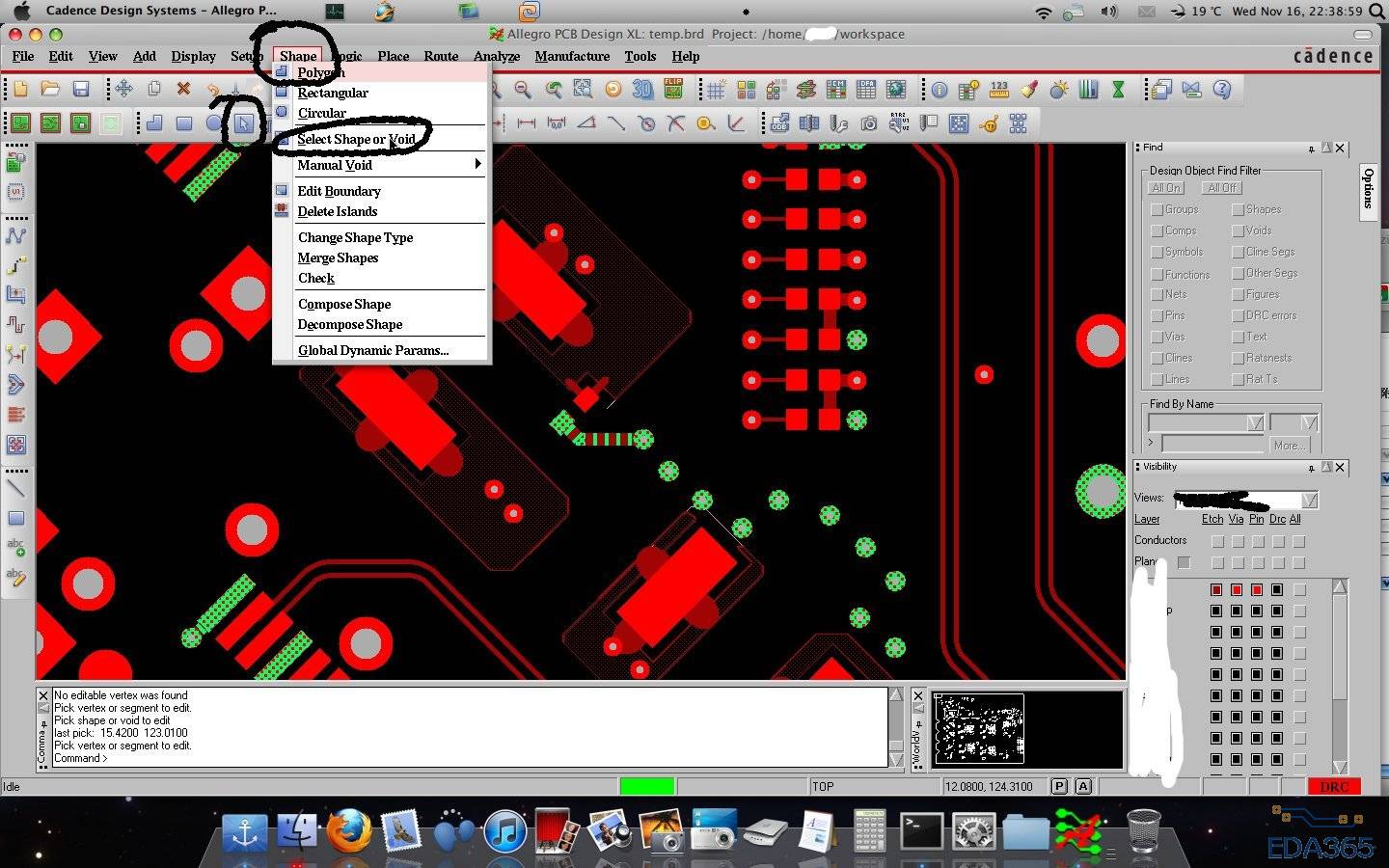Click the Flip design icon
The image size is (1389, 868).
pyautogui.click(x=672, y=90)
